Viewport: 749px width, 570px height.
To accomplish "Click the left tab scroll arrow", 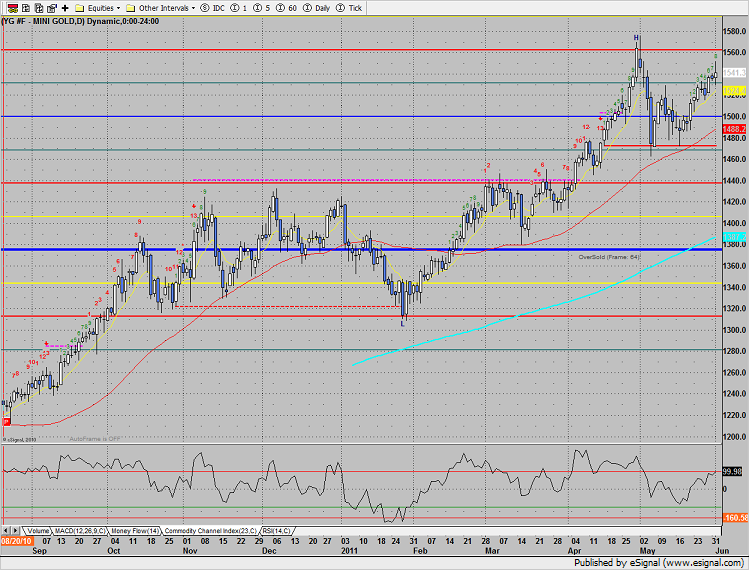I will [x=6, y=531].
